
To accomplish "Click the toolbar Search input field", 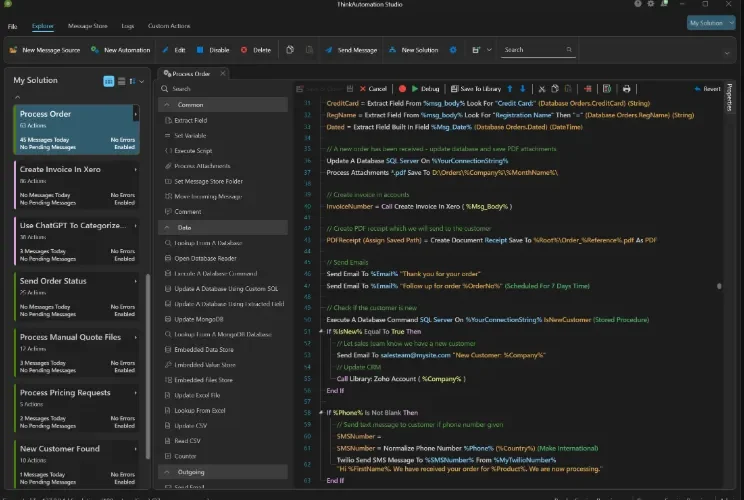I will pyautogui.click(x=538, y=50).
